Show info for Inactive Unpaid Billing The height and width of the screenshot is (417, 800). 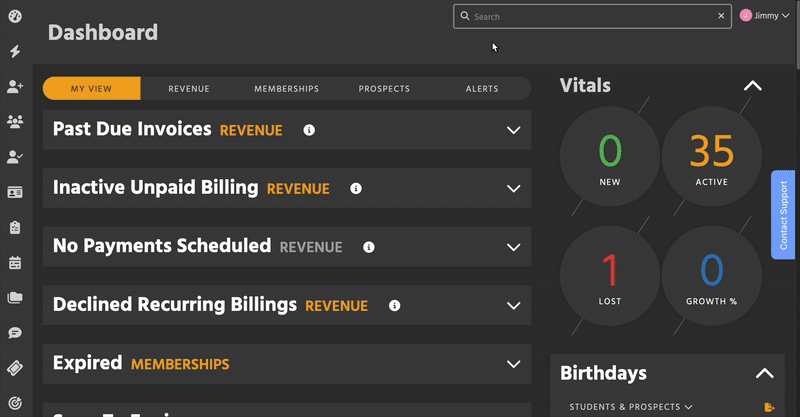(x=356, y=189)
